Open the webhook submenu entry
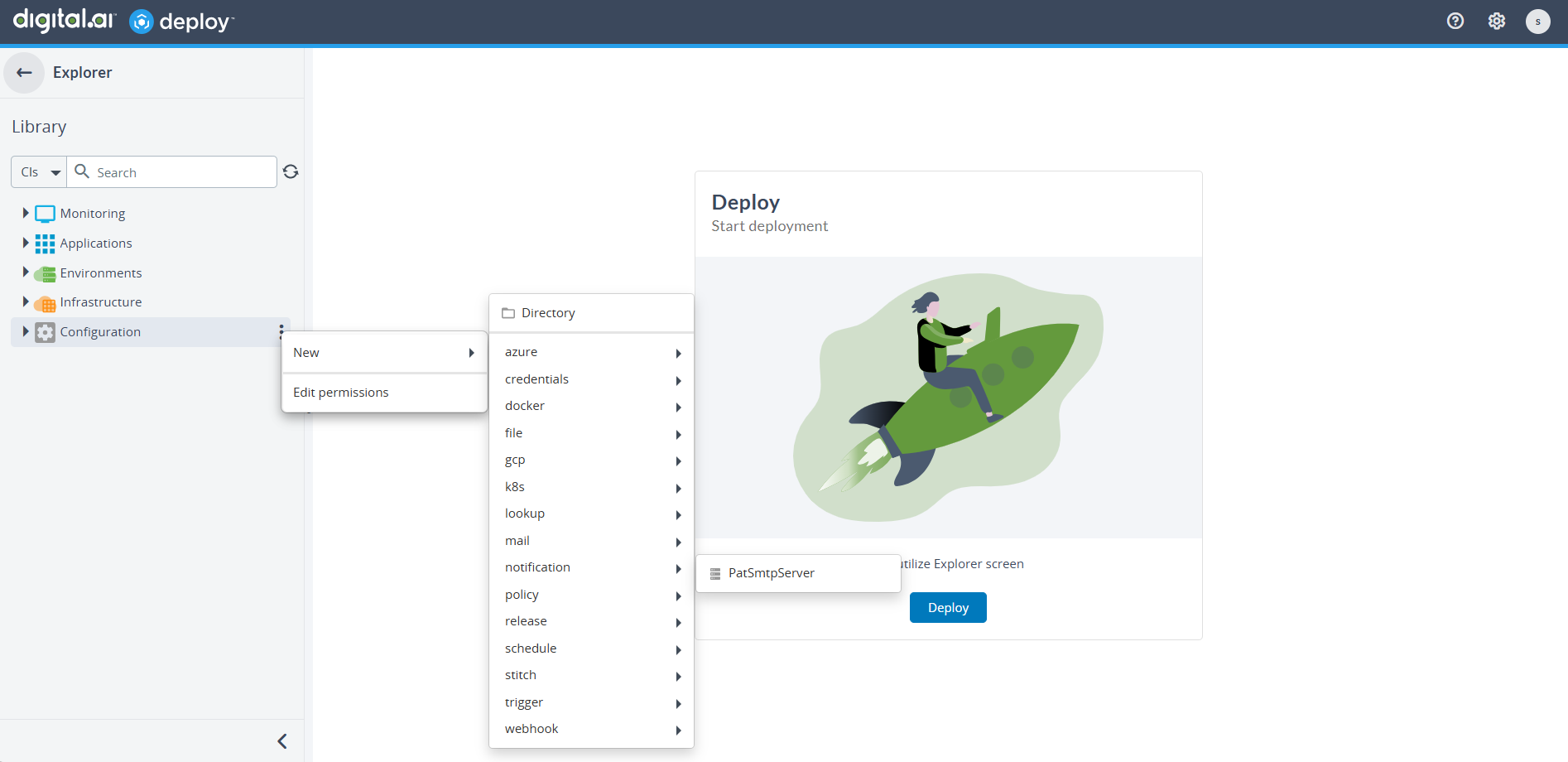 coord(531,729)
